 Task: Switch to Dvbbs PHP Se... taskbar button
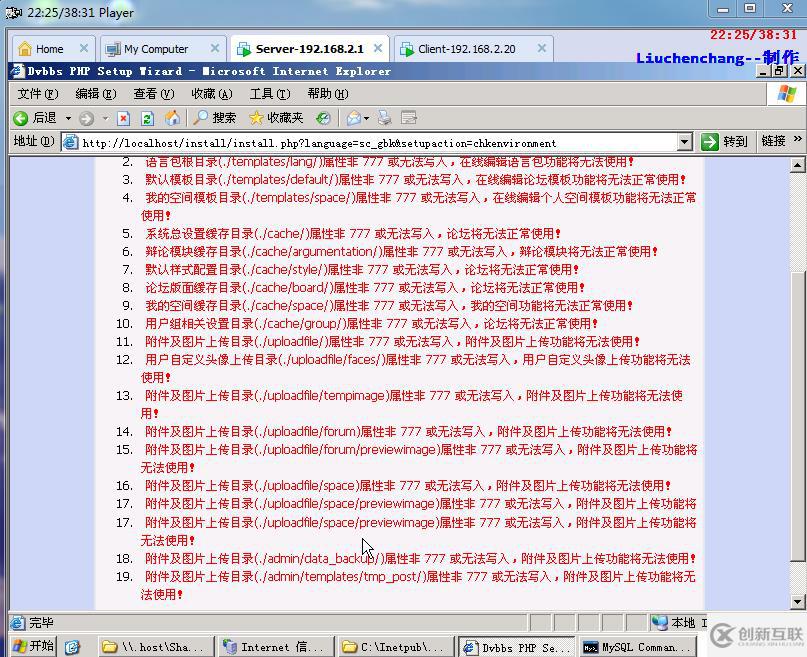(516, 647)
